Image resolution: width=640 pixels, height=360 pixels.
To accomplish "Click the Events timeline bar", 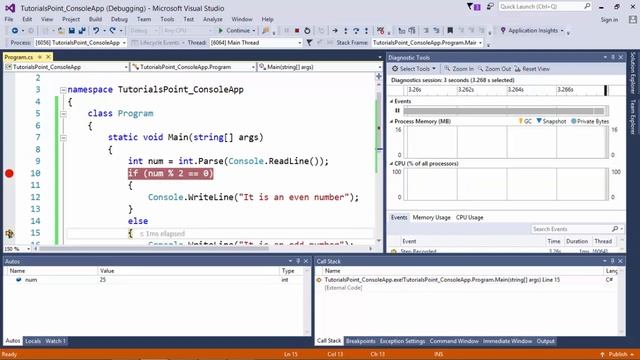I will tap(506, 111).
